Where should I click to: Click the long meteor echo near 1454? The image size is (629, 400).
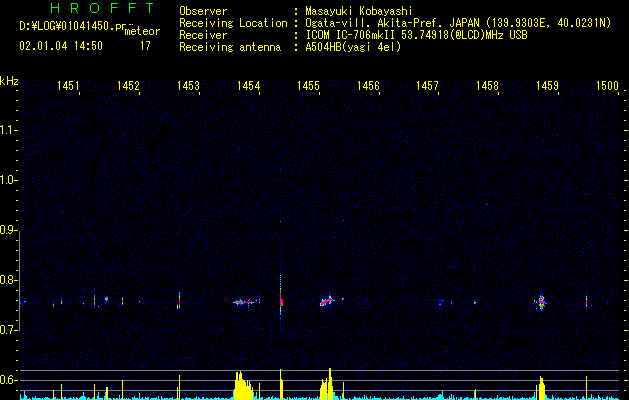tap(243, 302)
